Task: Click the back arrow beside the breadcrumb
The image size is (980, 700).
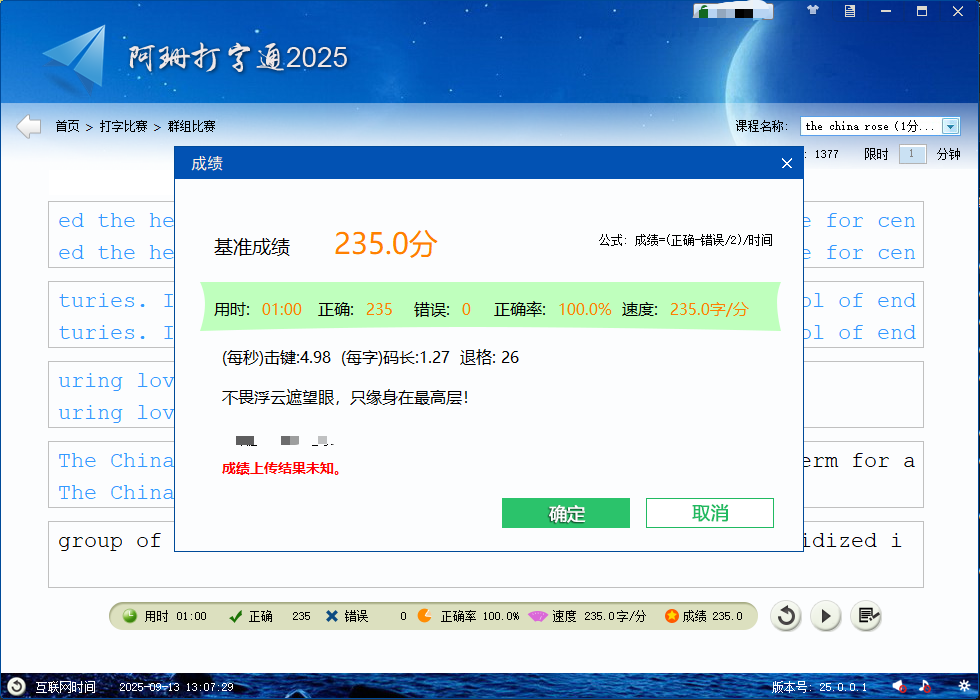Action: [28, 126]
